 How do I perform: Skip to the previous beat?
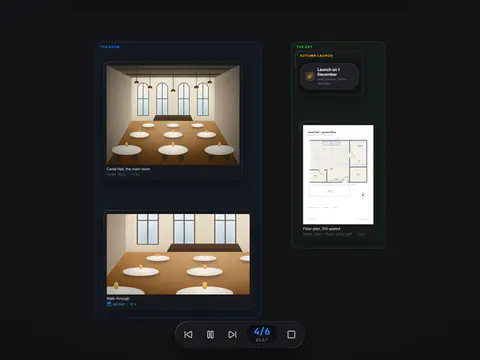point(188,334)
